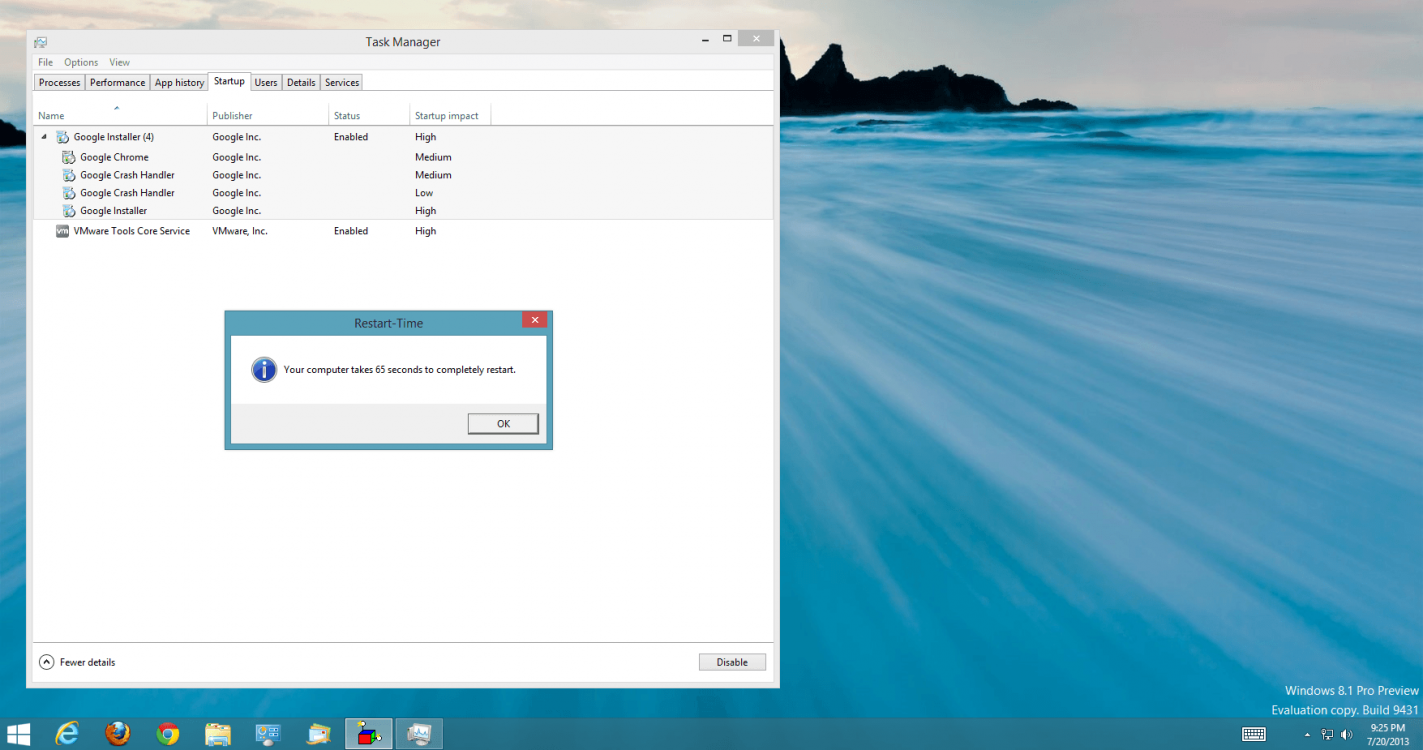Click the restart time message text

click(x=400, y=369)
